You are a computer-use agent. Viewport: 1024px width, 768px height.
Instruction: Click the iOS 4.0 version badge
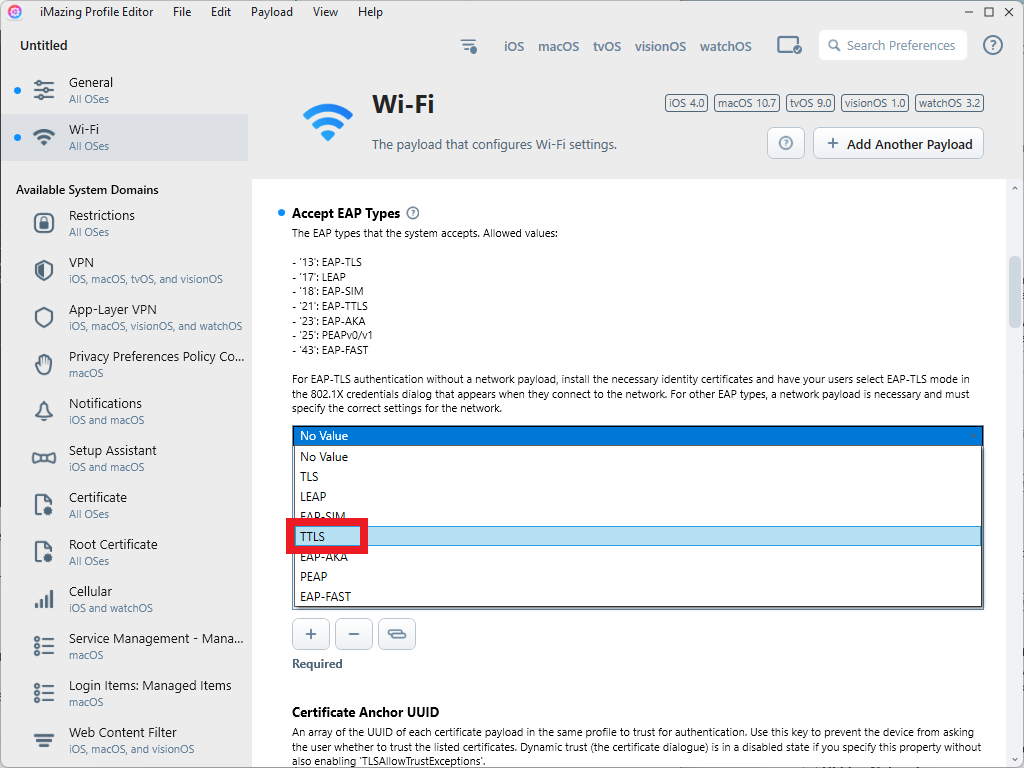[686, 103]
